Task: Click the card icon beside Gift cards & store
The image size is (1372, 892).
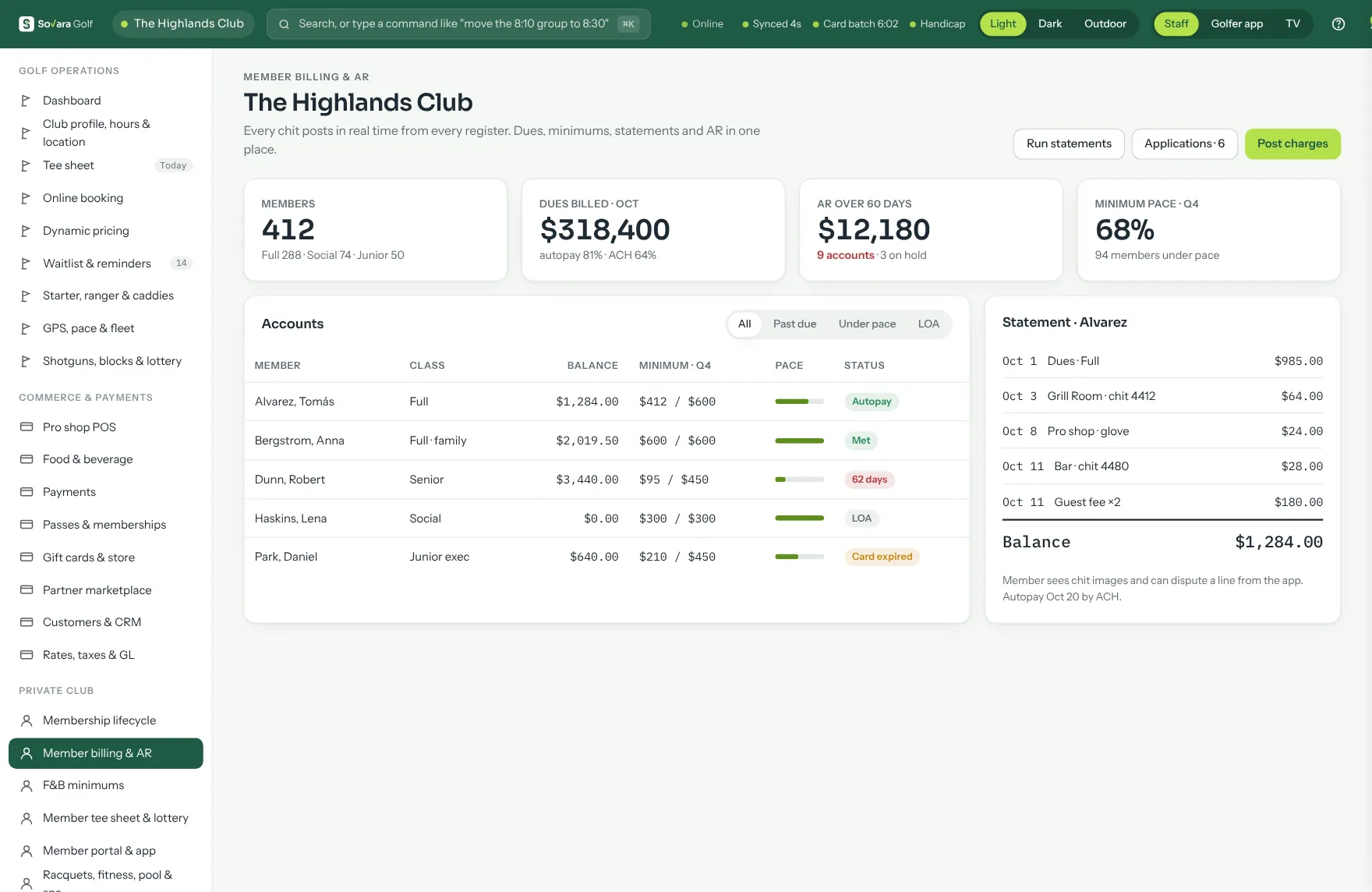Action: [x=27, y=557]
